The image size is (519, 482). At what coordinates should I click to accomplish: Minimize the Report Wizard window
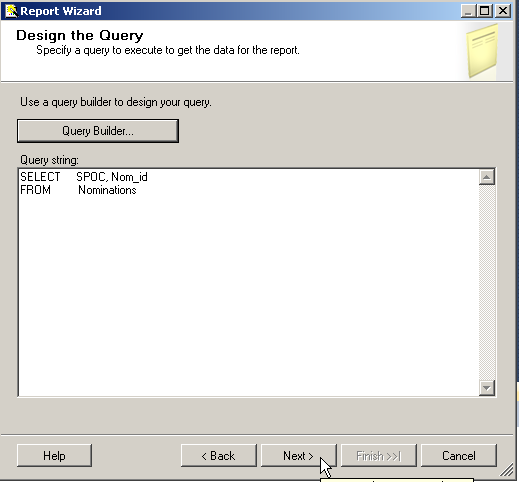tap(469, 11)
